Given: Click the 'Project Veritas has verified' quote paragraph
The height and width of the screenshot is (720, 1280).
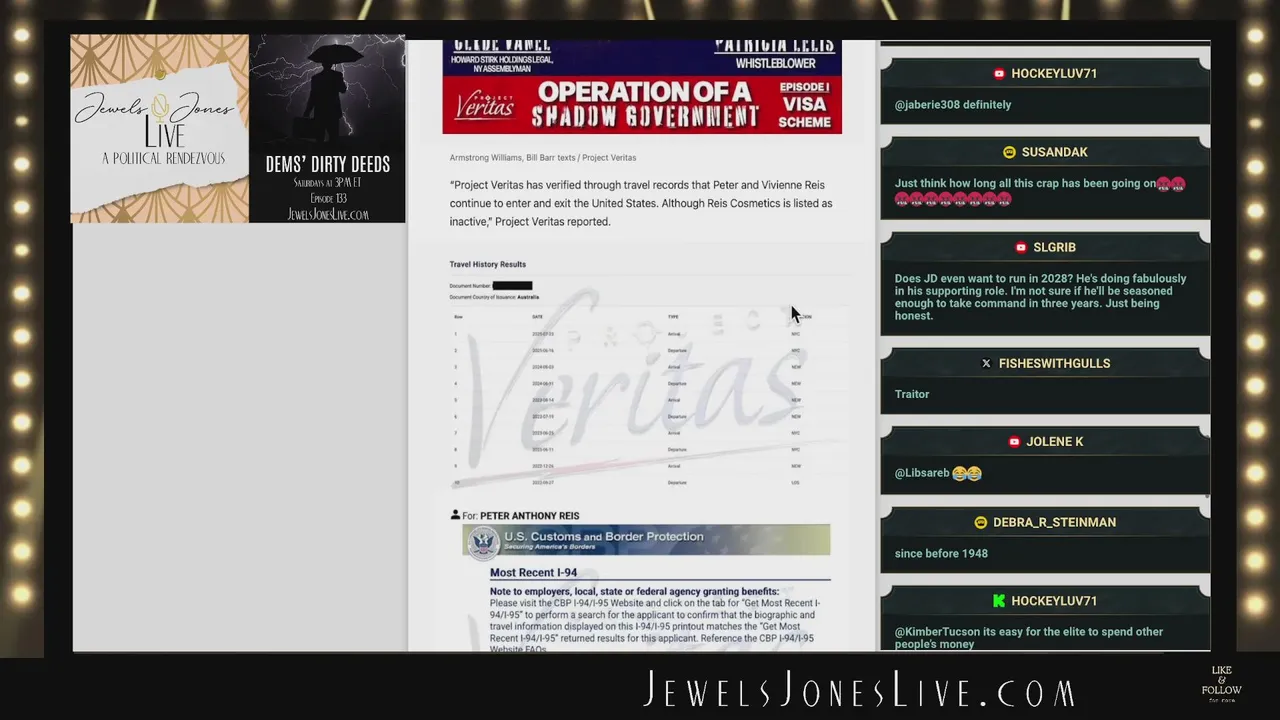Looking at the screenshot, I should tap(641, 203).
